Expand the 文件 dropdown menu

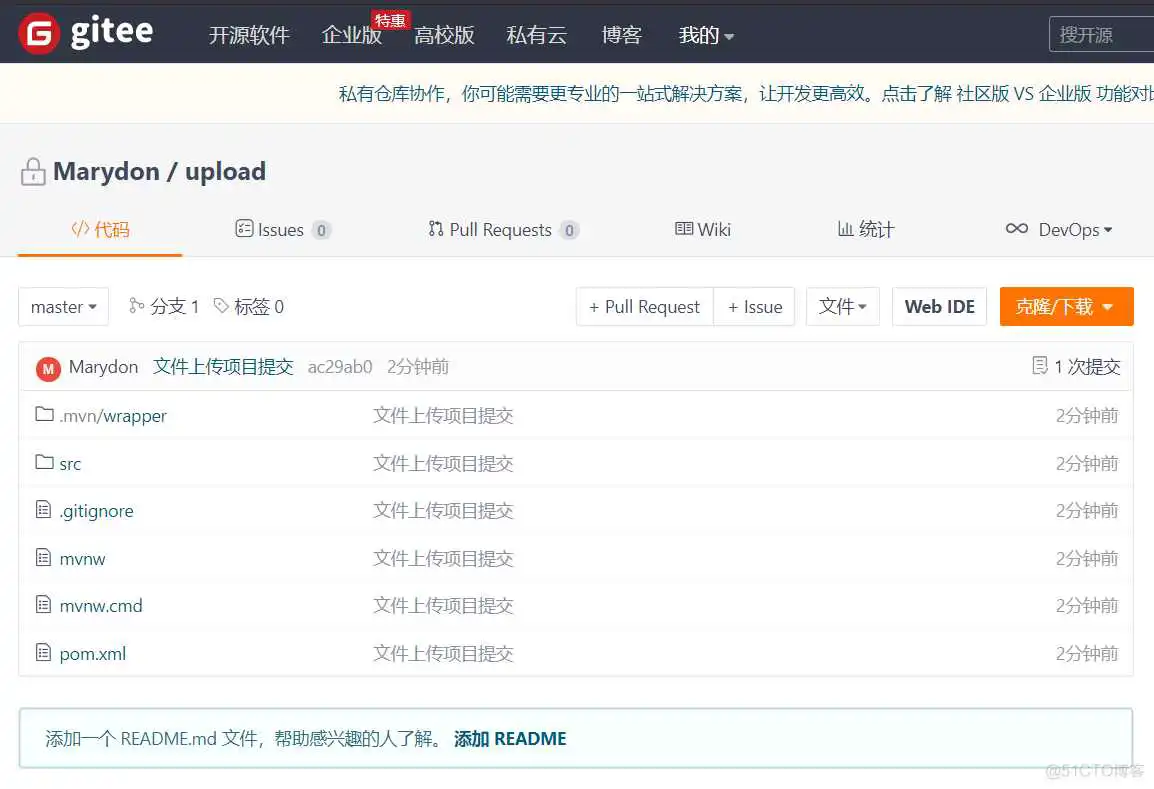(842, 307)
